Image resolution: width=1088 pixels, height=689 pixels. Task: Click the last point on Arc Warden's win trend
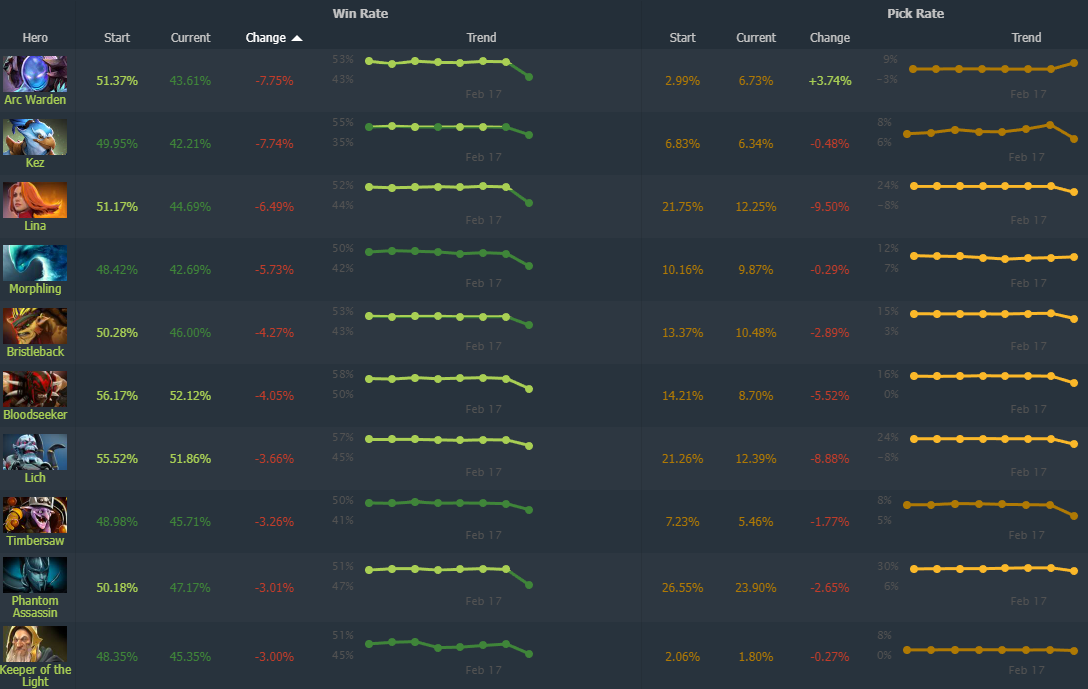click(528, 75)
